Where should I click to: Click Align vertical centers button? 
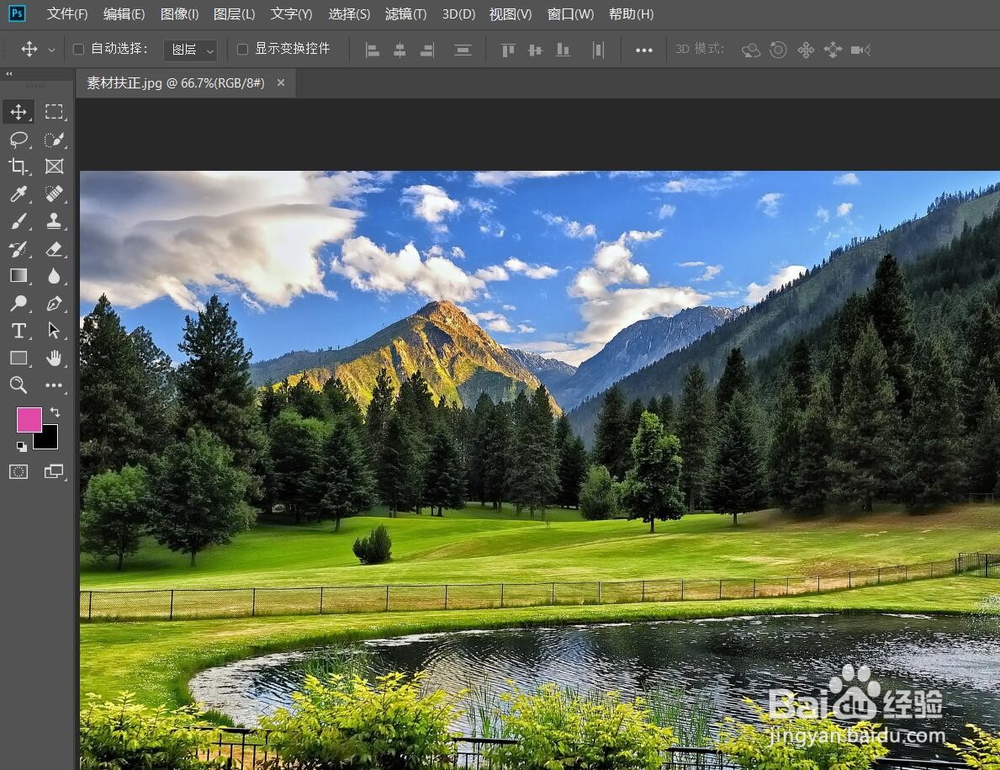(535, 50)
